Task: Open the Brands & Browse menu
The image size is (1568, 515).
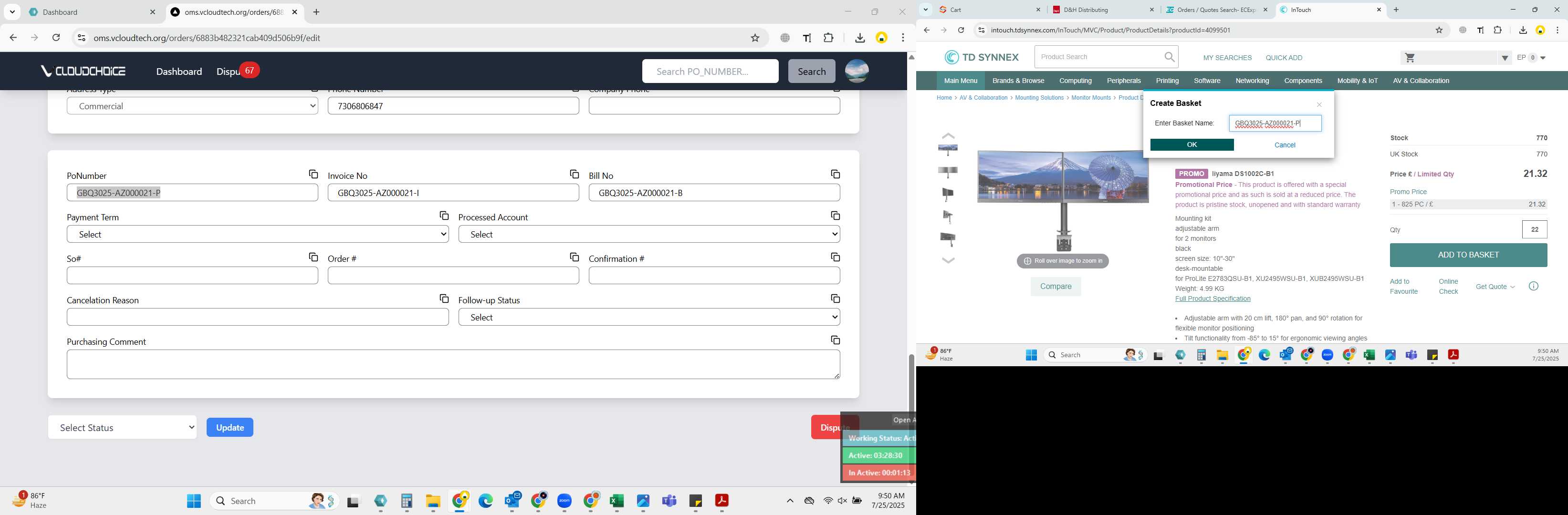Action: (1018, 81)
